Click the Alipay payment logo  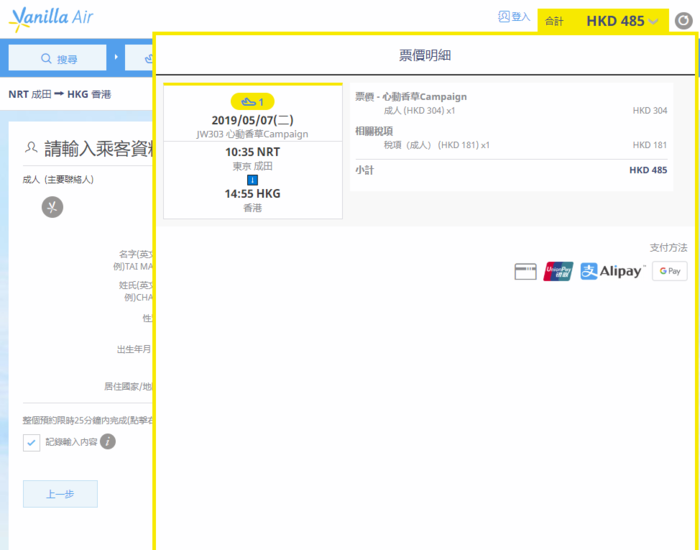pyautogui.click(x=612, y=271)
